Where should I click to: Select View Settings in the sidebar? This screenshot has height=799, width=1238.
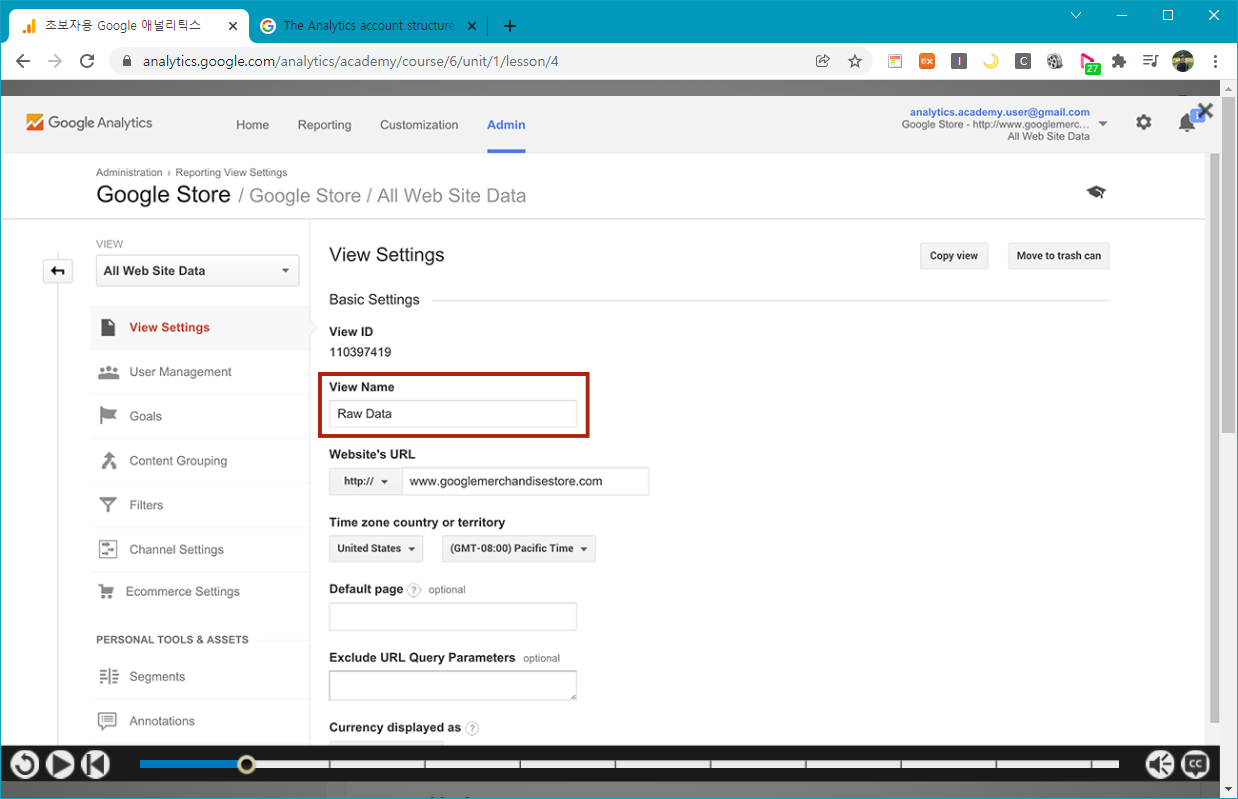[200, 327]
